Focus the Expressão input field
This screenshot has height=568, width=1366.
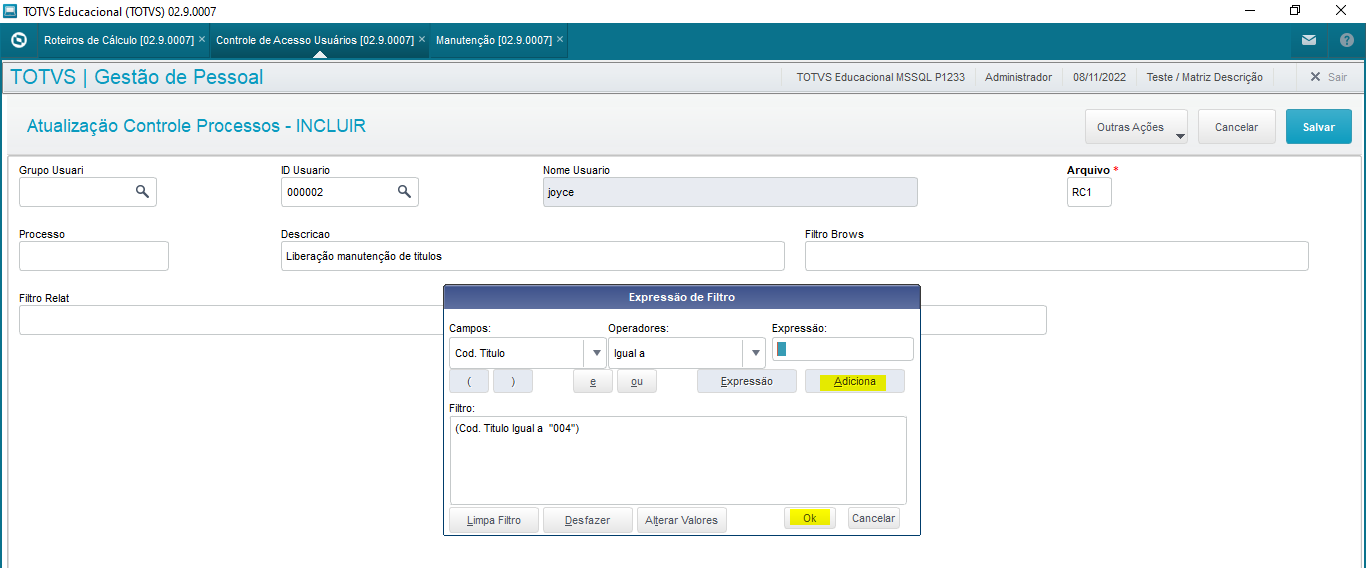842,349
